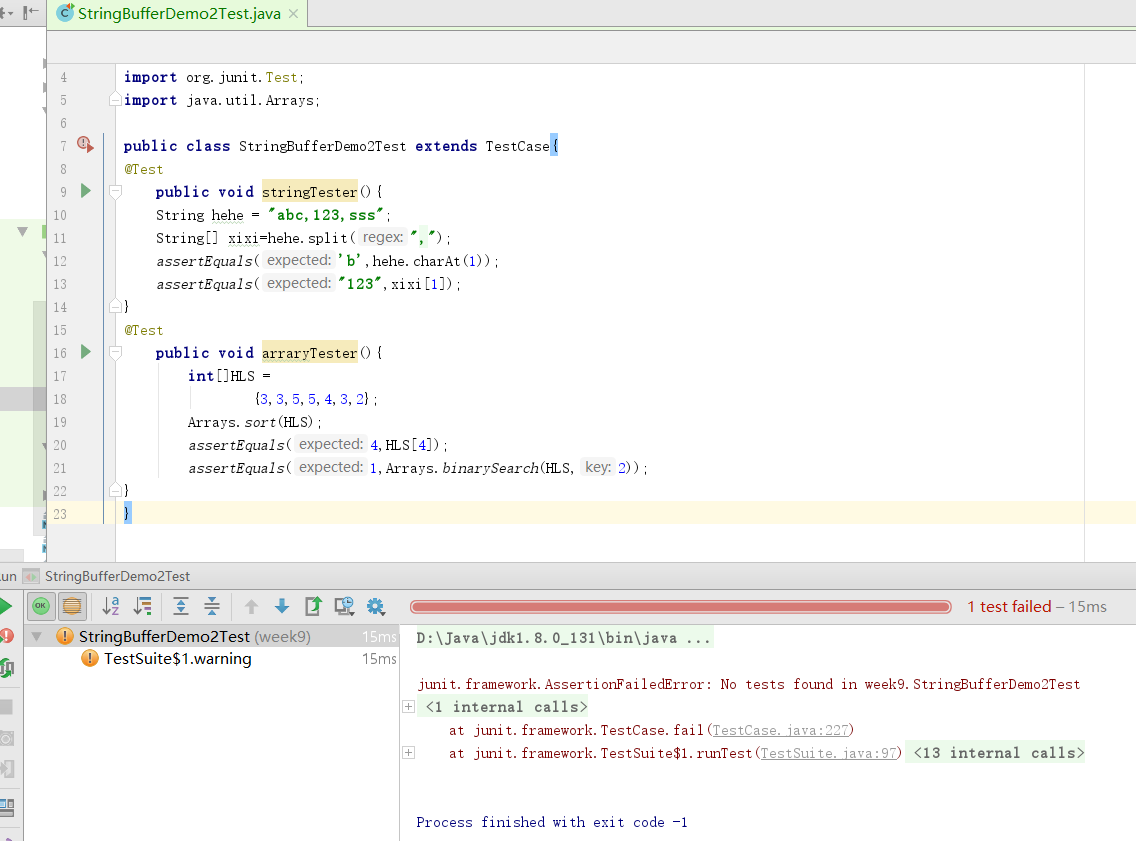Close the StringBufferDemo2Test.java tab
Viewport: 1136px width, 841px height.
click(x=293, y=14)
